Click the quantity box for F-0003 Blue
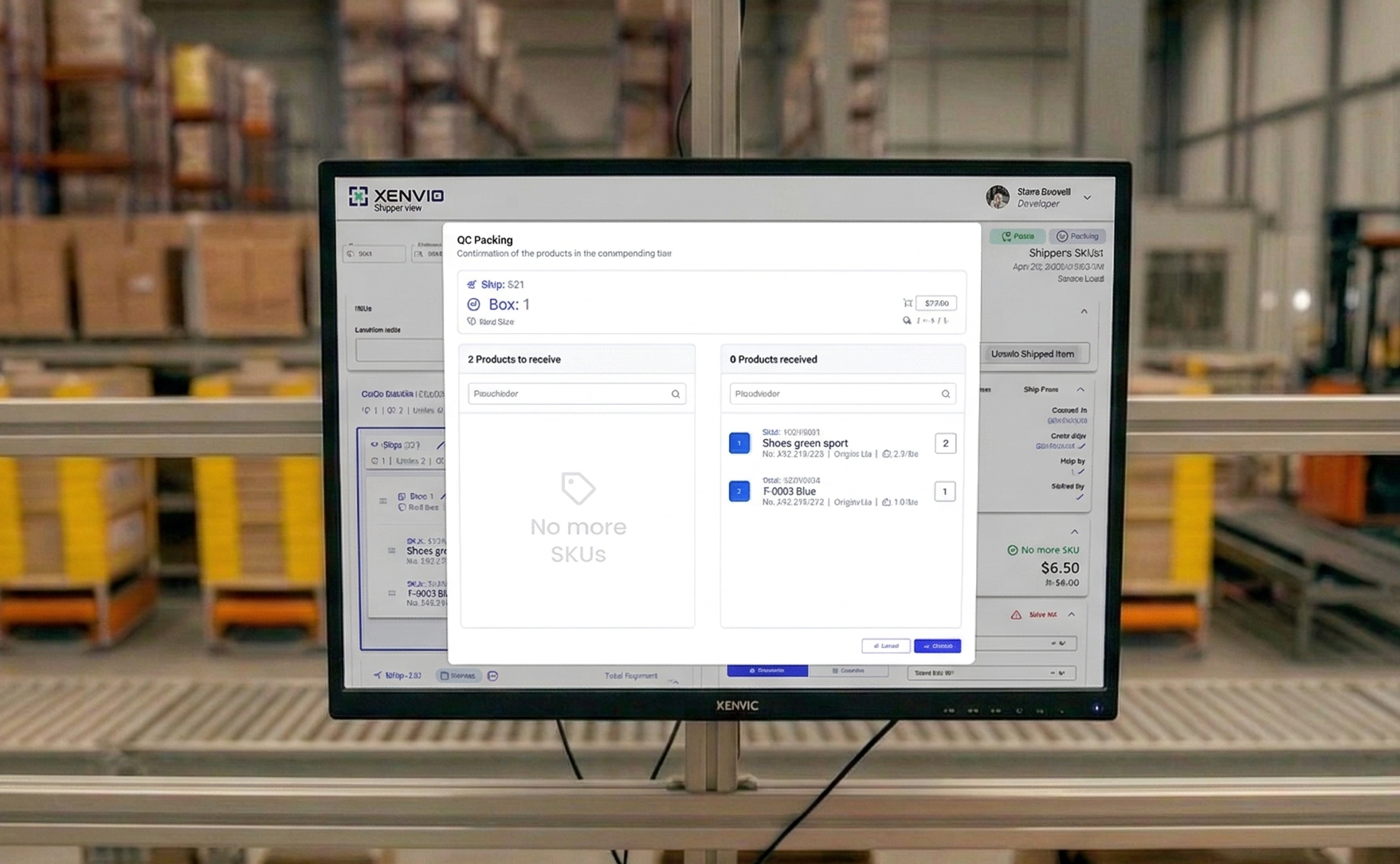Screen dimensions: 1400x864 click(945, 491)
